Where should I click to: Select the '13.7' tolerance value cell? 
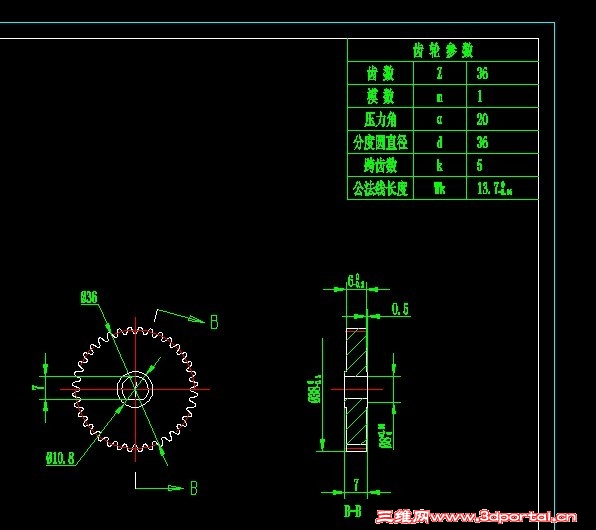502,188
